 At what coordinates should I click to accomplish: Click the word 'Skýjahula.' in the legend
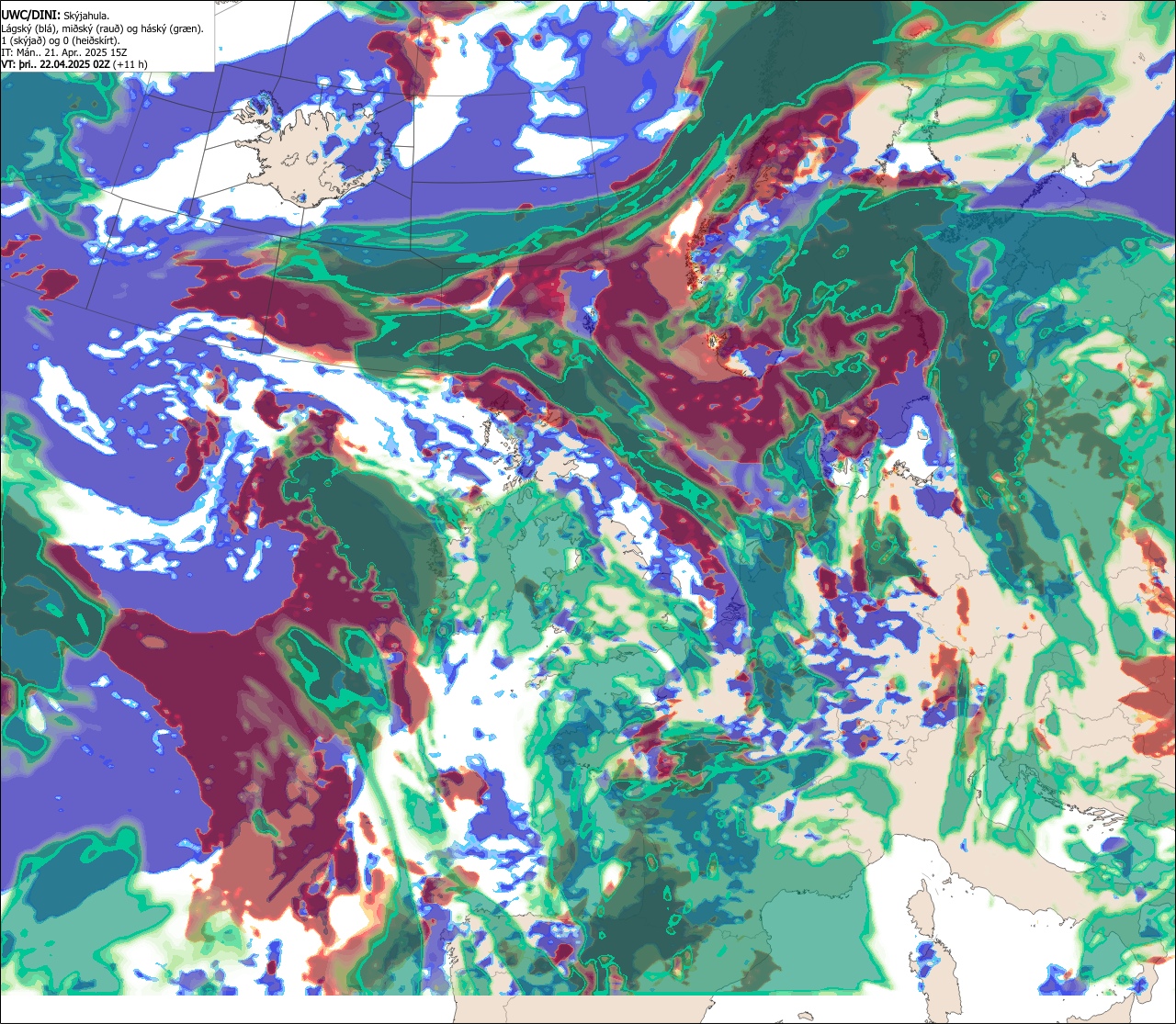pos(86,17)
